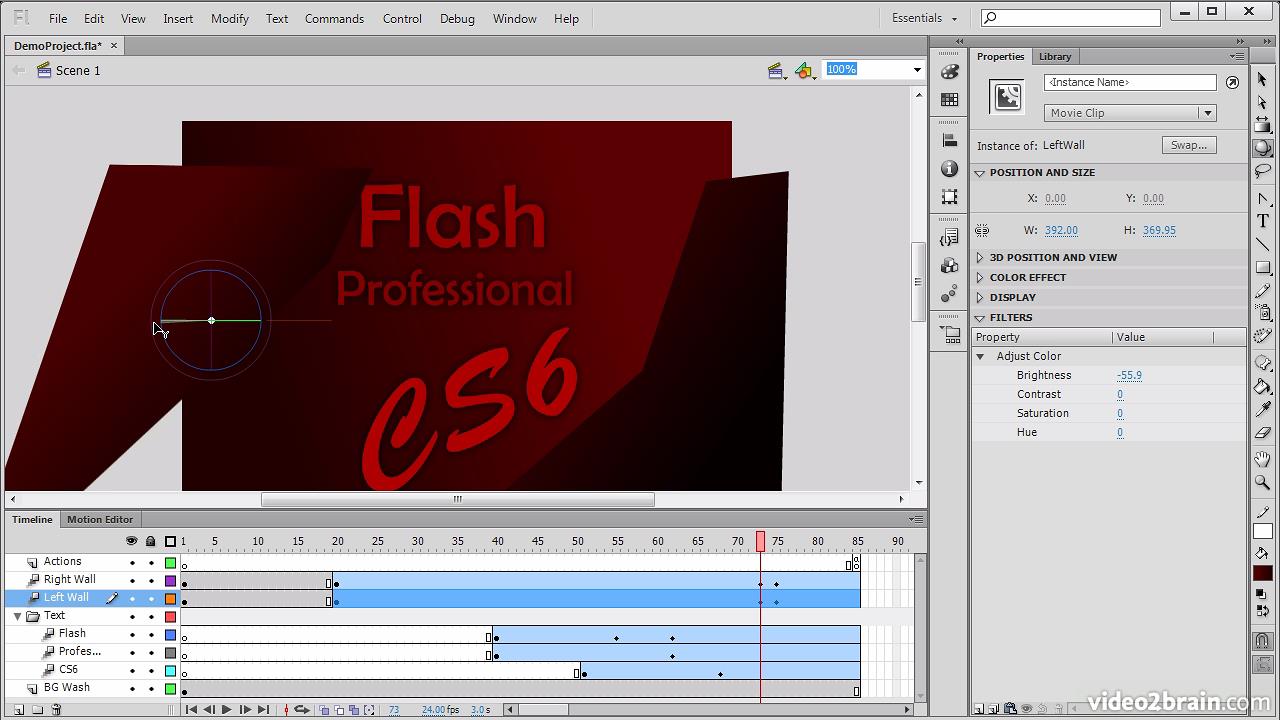
Task: Click the stroke color swatch
Action: click(1263, 533)
